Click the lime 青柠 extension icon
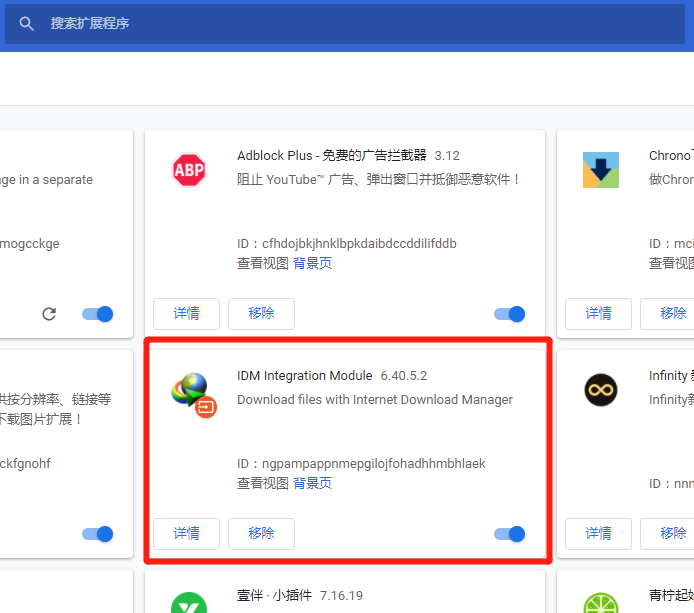Image resolution: width=694 pixels, height=613 pixels. click(601, 603)
